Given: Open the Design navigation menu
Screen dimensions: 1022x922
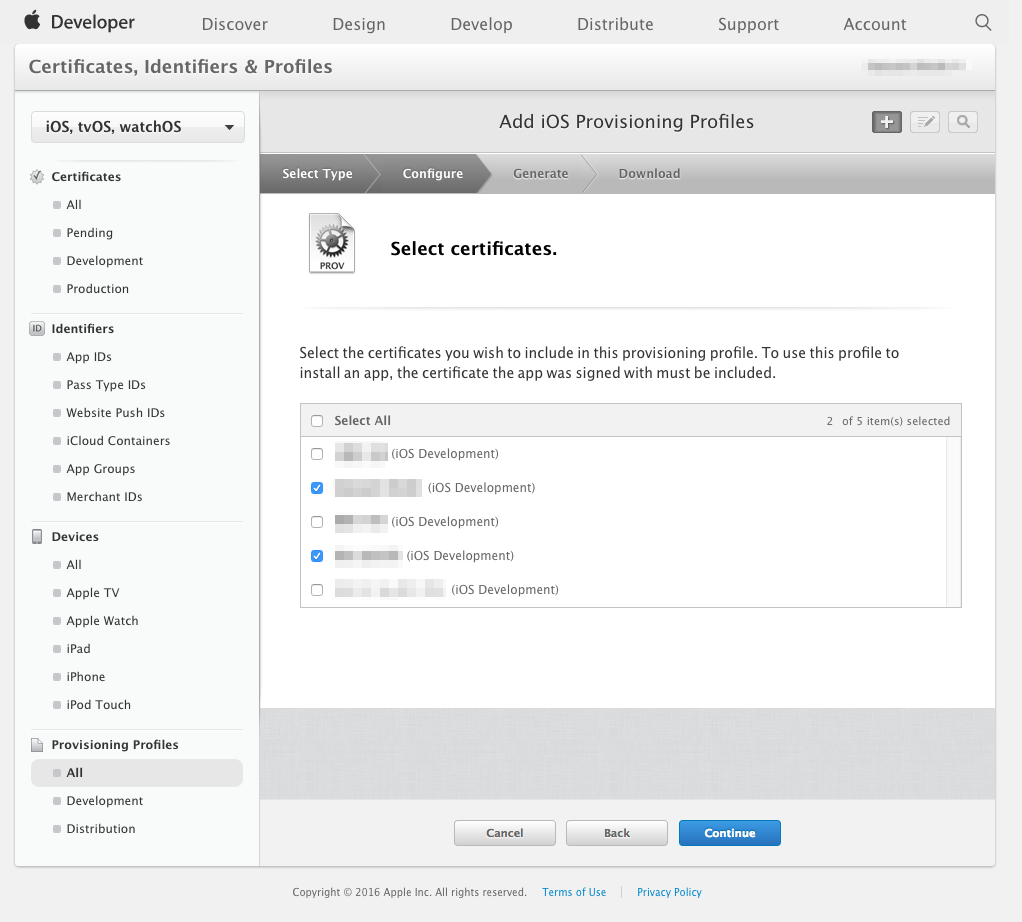Looking at the screenshot, I should click(x=358, y=24).
